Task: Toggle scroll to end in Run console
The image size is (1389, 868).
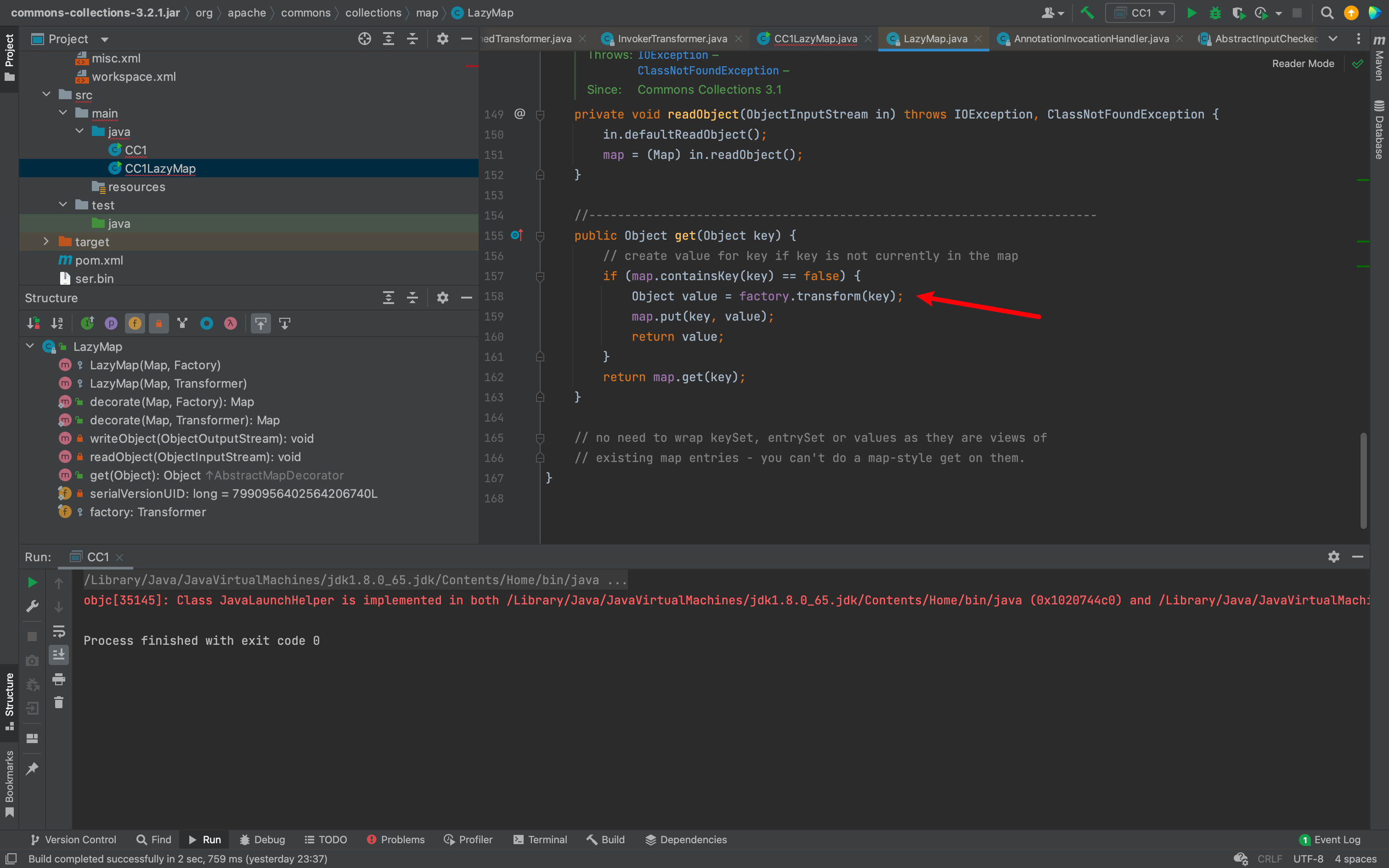Action: [x=58, y=654]
